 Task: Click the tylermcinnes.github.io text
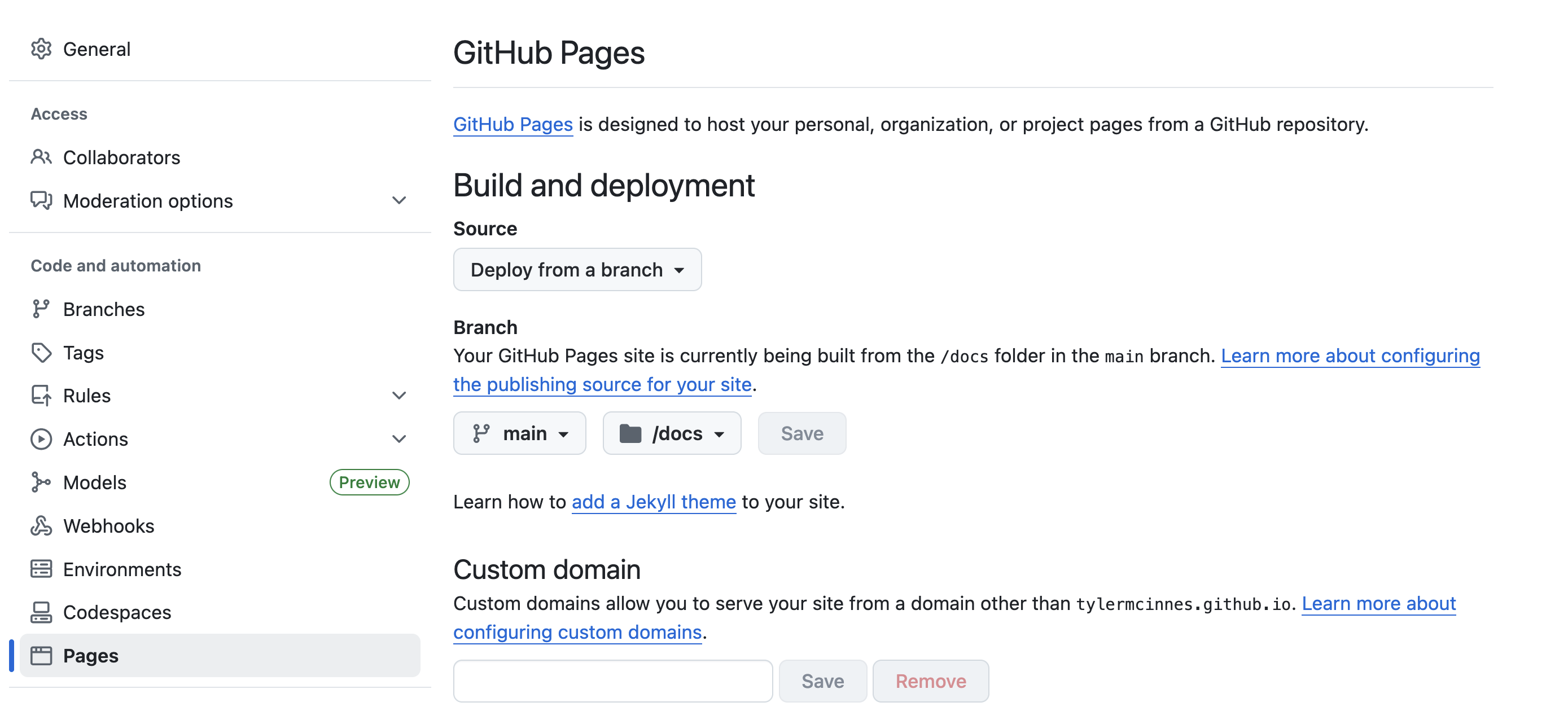point(1182,604)
